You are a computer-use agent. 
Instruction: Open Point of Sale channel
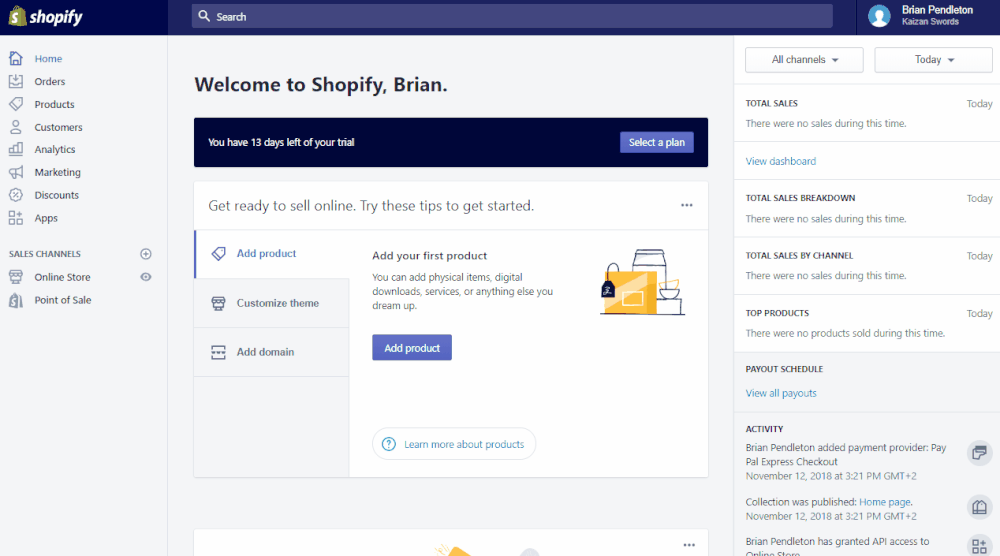[x=62, y=300]
